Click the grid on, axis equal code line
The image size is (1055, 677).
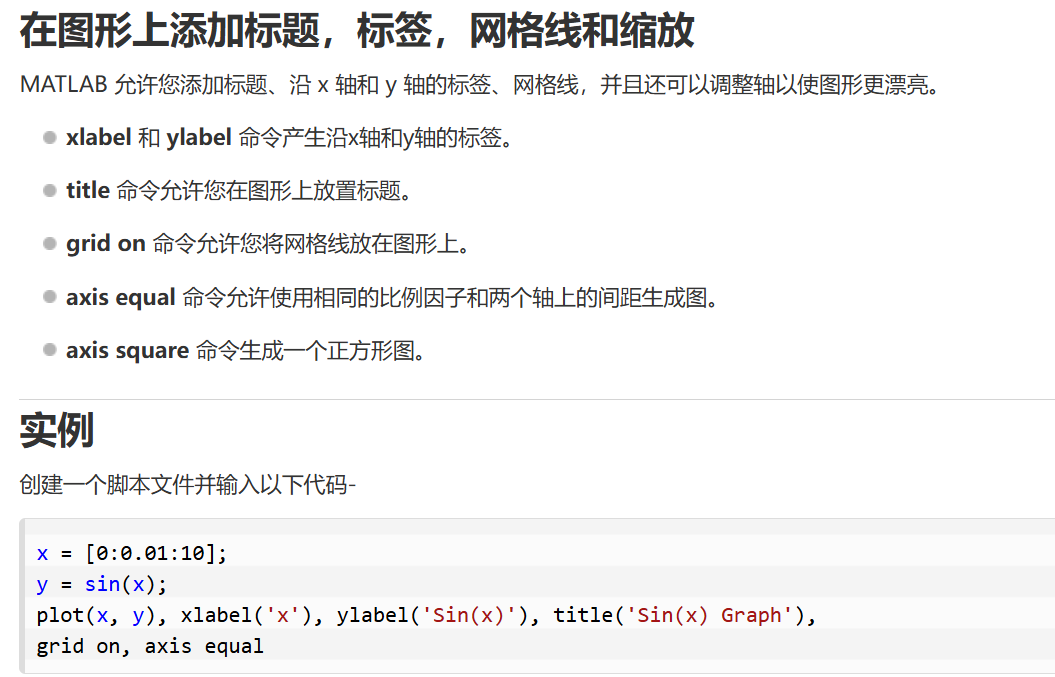coord(150,646)
